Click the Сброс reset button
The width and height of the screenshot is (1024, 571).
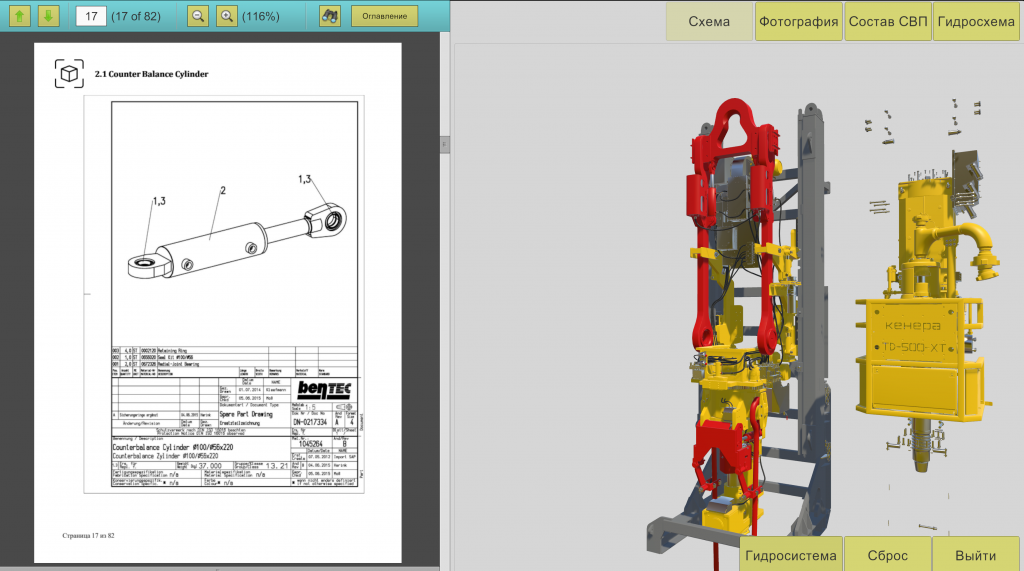[x=888, y=555]
